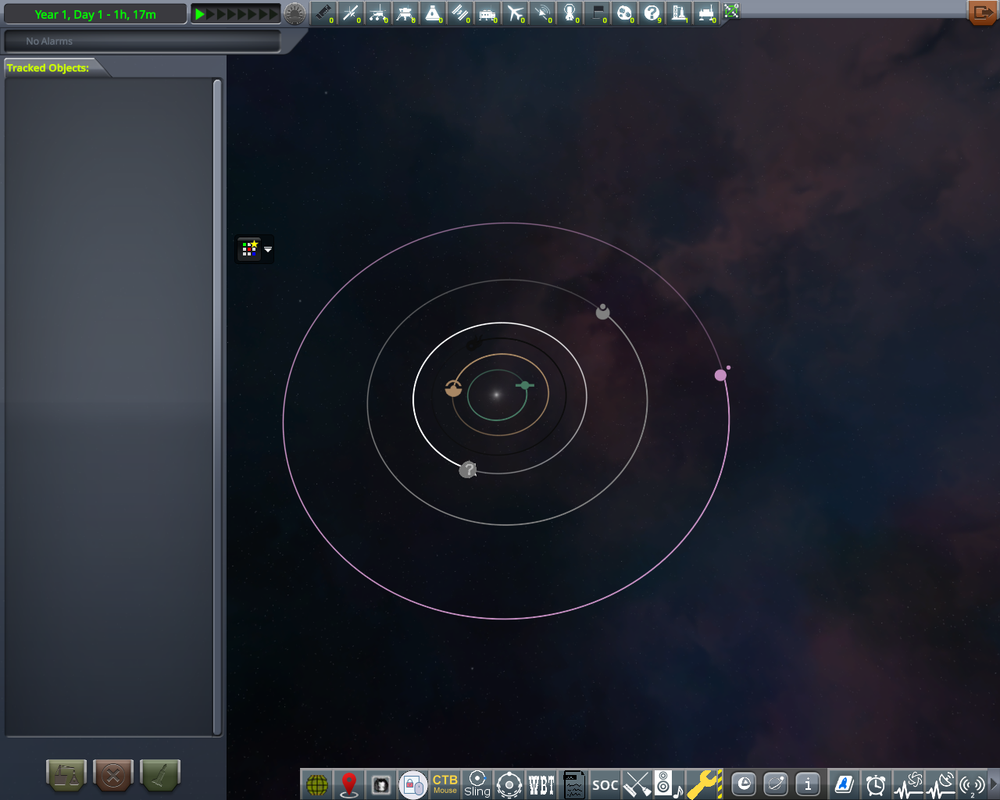The width and height of the screenshot is (1000, 800).
Task: Select the grey planet on third orbit
Action: (603, 312)
